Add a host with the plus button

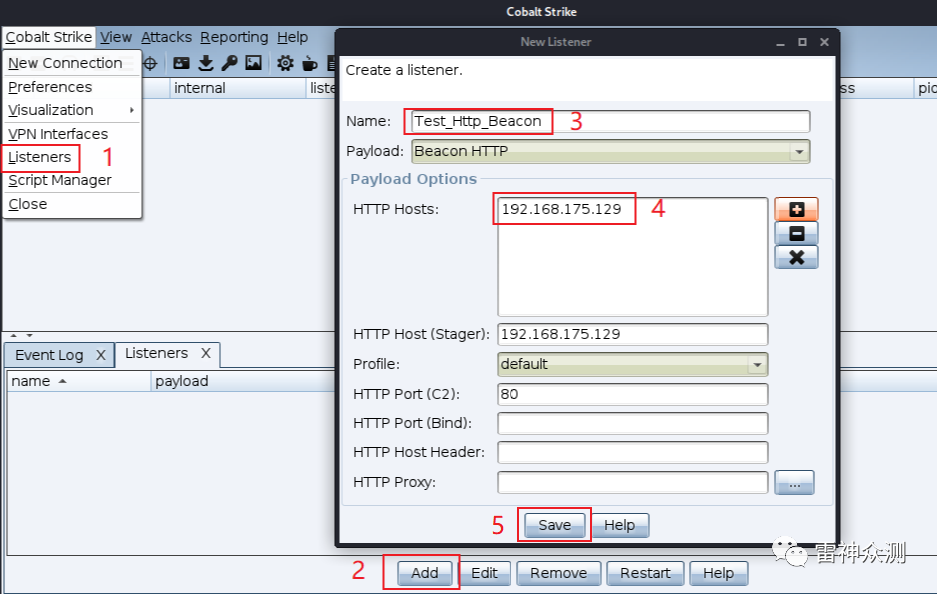pyautogui.click(x=796, y=209)
